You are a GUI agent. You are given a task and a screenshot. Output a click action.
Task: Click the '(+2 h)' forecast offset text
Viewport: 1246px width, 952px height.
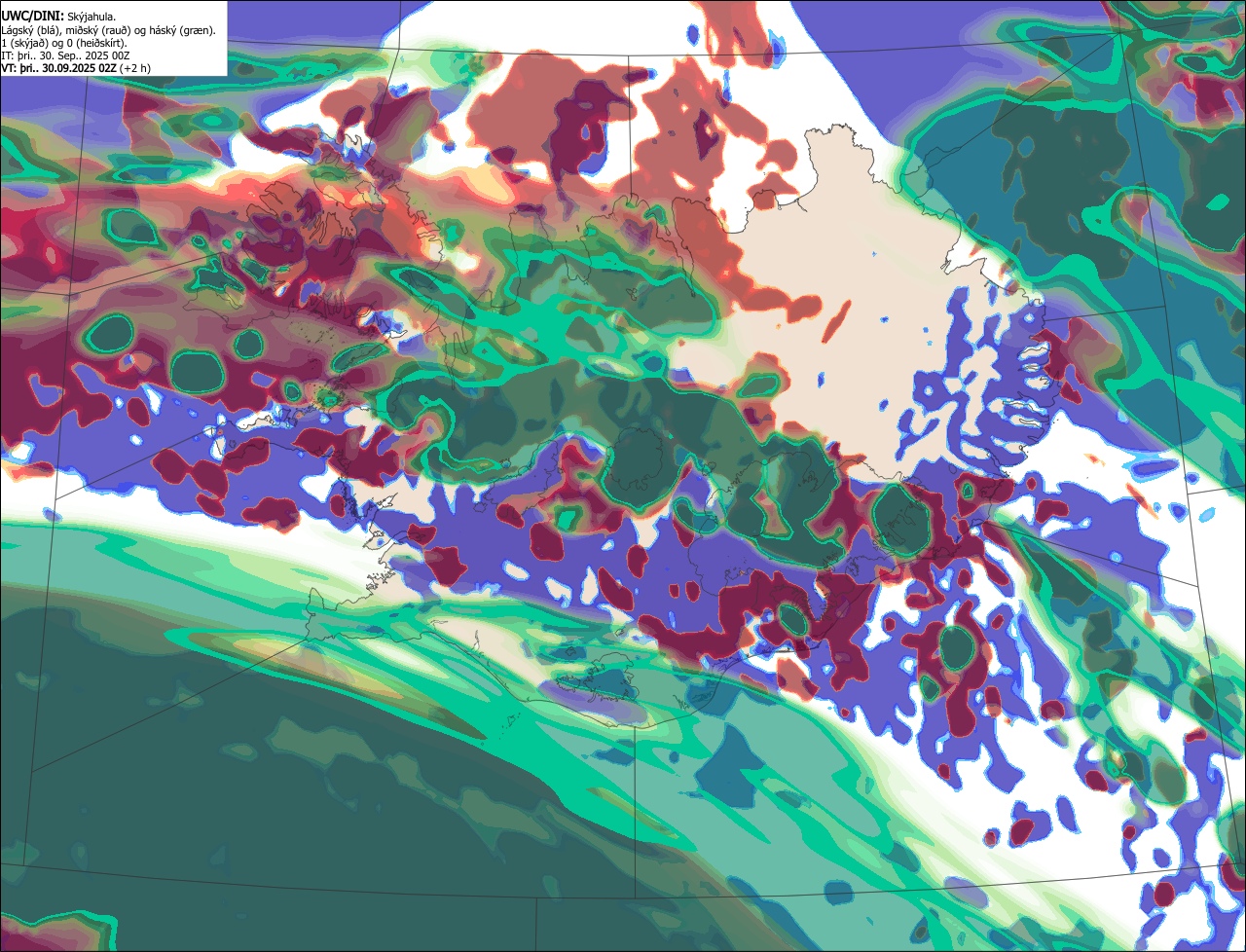click(x=135, y=69)
